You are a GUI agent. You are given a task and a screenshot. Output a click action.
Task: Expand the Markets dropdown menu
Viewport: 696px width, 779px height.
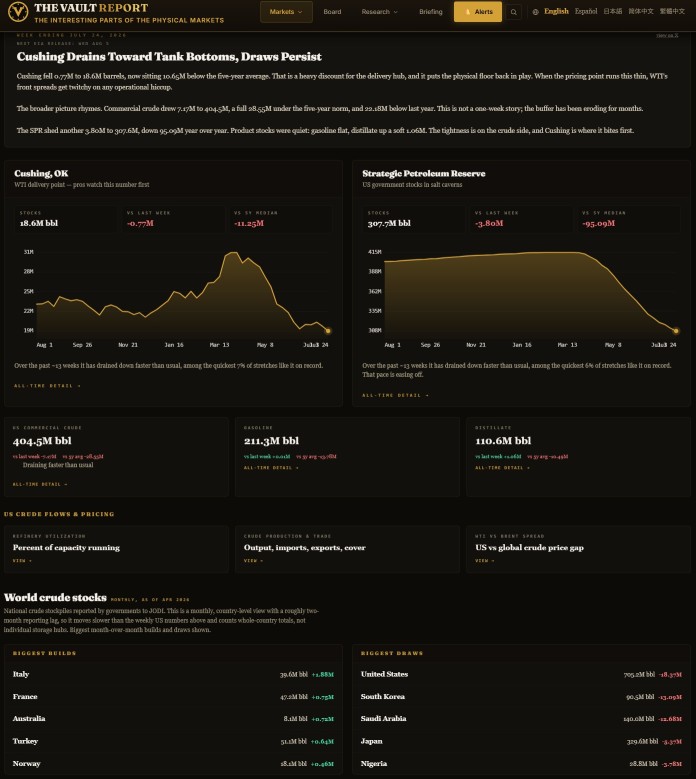coord(286,12)
